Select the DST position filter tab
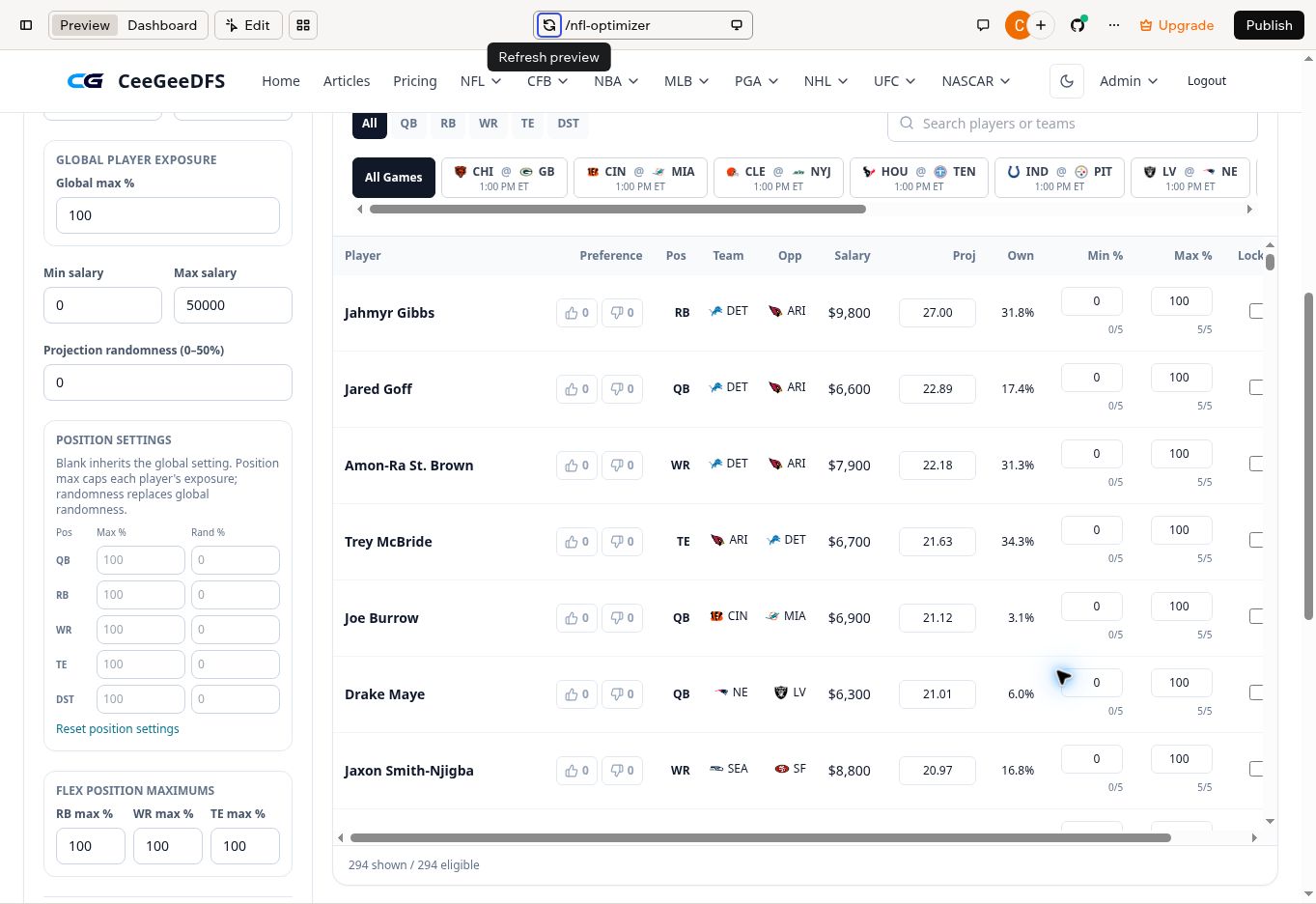 [568, 124]
